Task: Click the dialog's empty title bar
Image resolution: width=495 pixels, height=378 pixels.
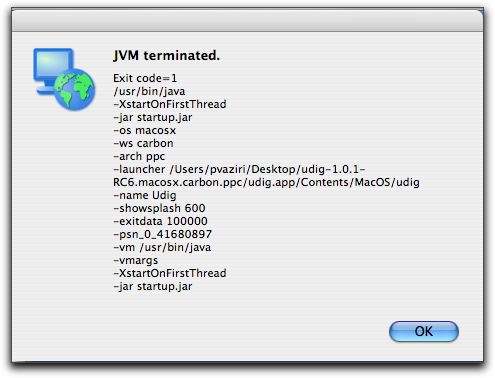Action: pos(247,20)
